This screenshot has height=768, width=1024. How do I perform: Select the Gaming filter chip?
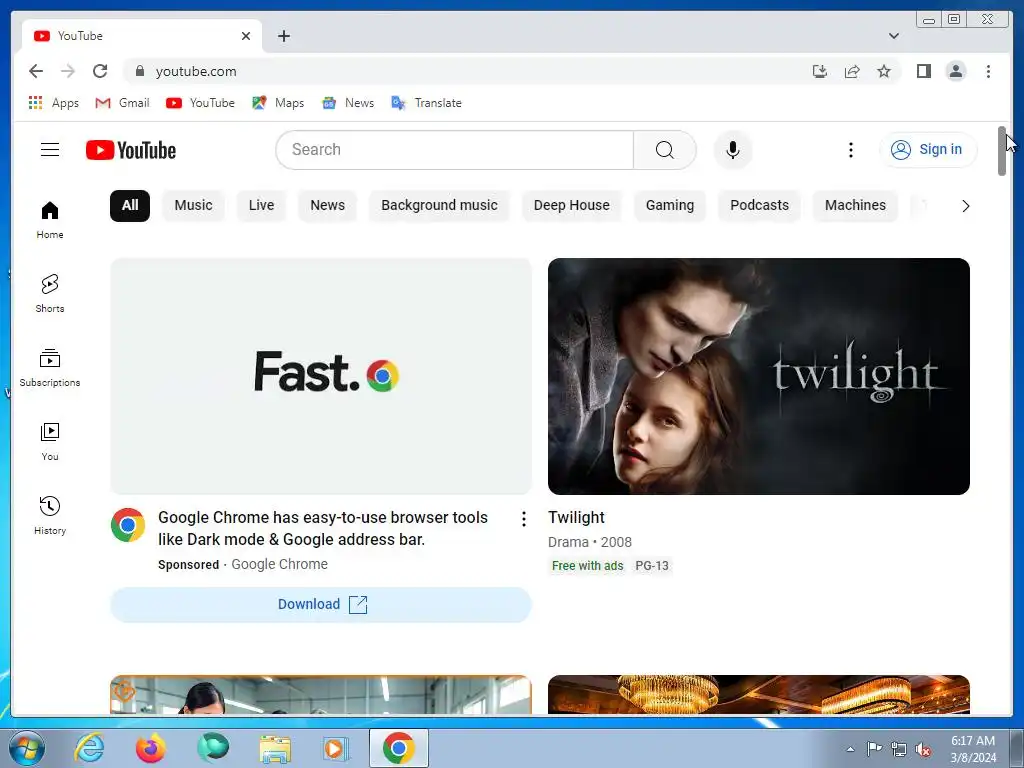point(669,206)
